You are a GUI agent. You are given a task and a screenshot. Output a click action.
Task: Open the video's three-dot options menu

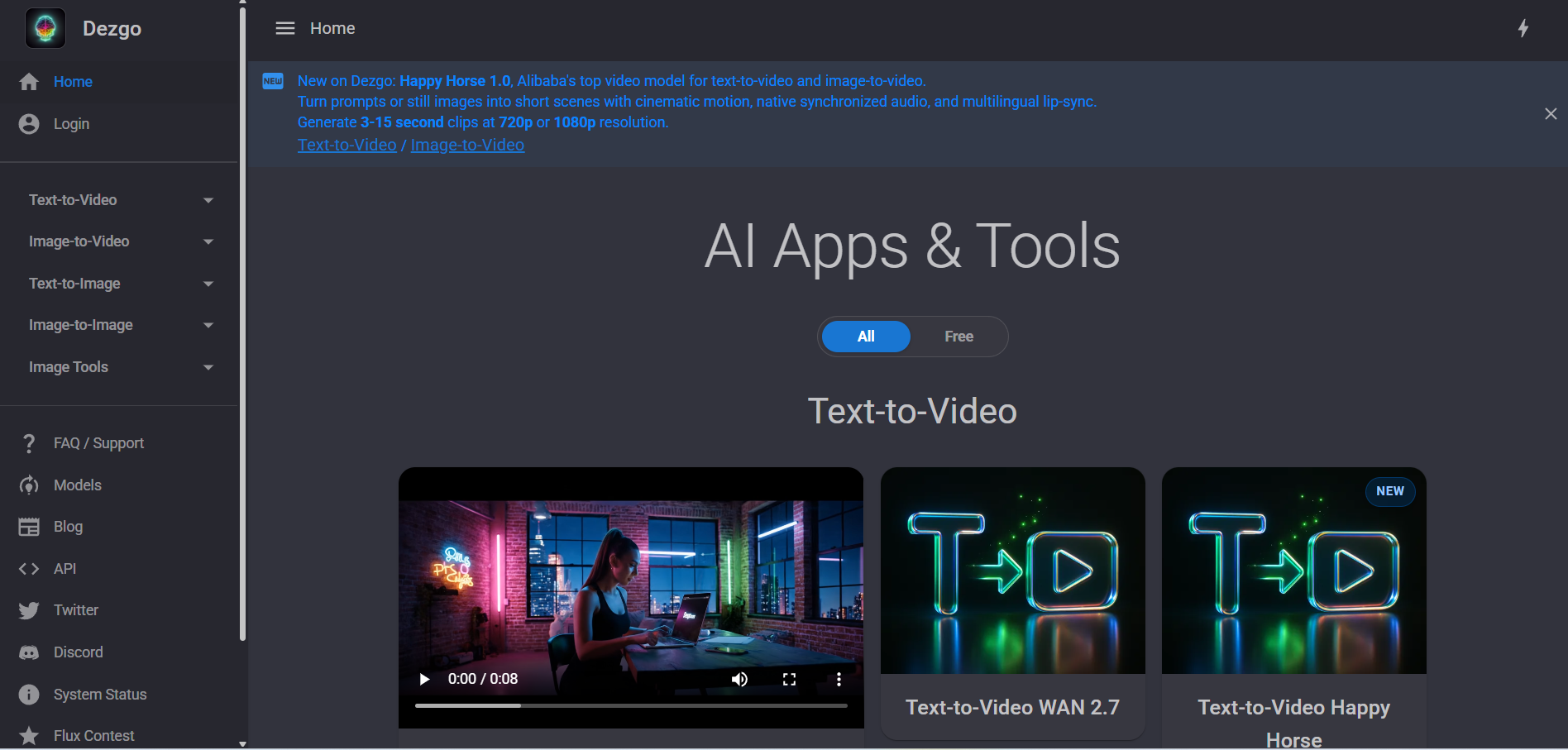(x=839, y=679)
